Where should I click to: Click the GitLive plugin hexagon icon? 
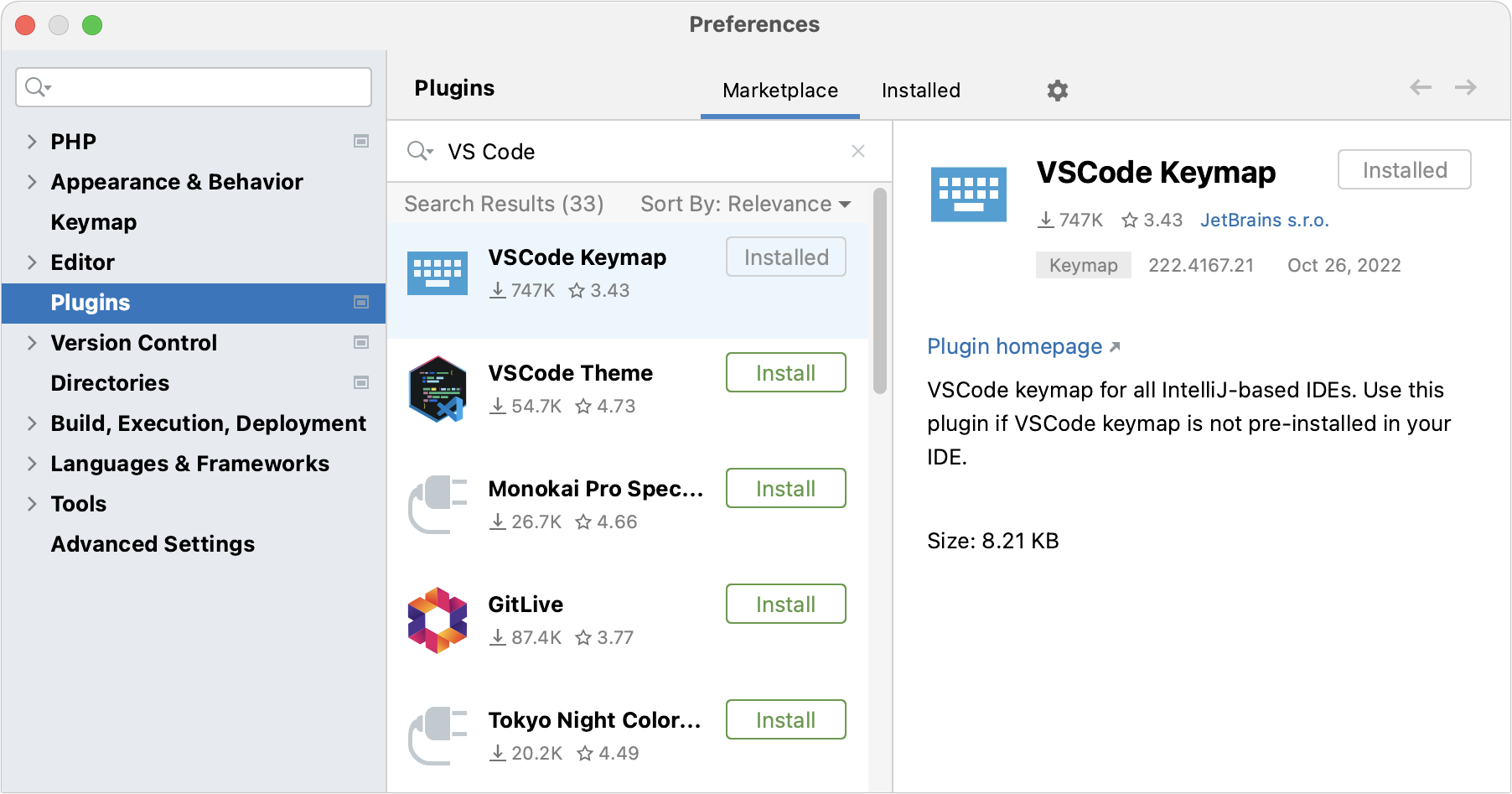click(x=438, y=620)
